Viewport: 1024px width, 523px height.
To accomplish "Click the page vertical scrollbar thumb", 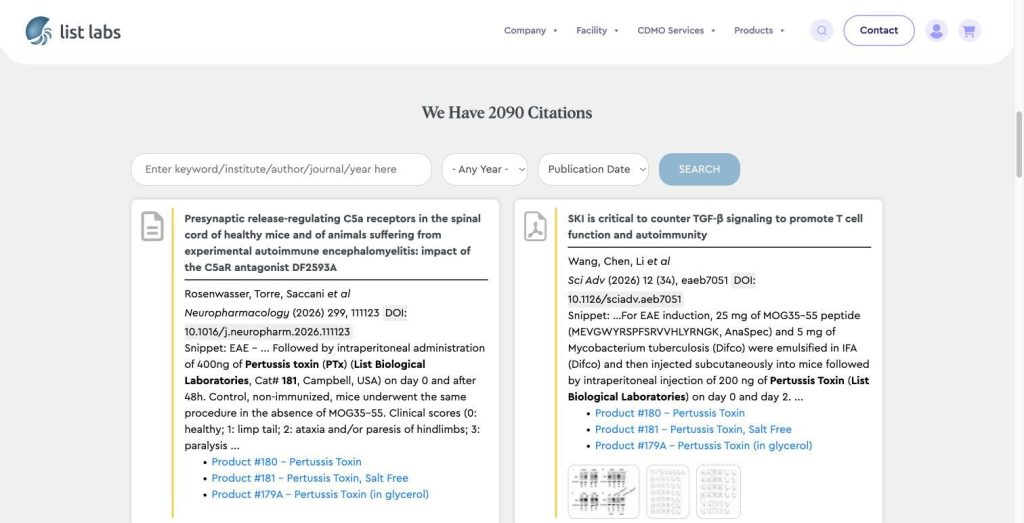I will (x=1019, y=144).
